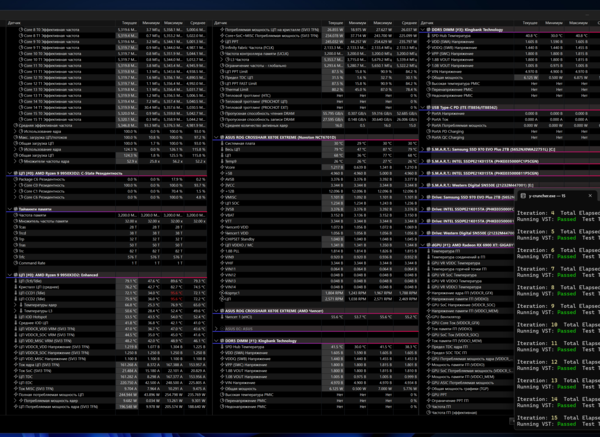Close the y-cruncher.exe terminal tab
Image resolution: width=600 pixels, height=437 pixels.
pyautogui.click(x=590, y=196)
